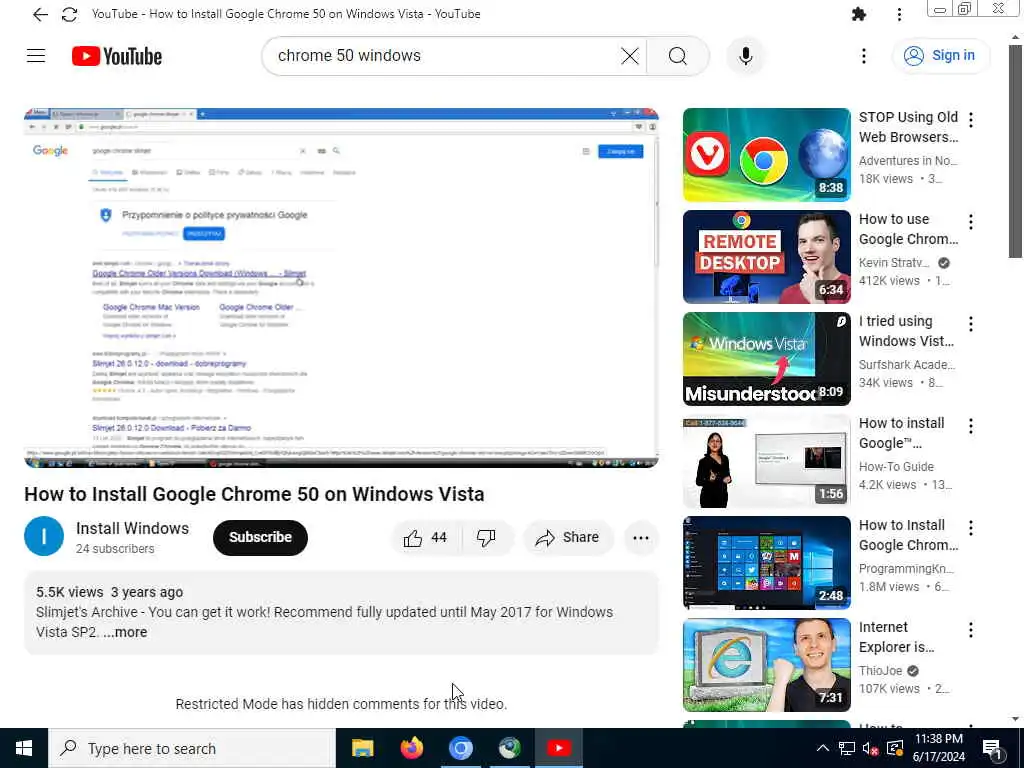Click 'ThioJoe' channel name

[x=880, y=671]
